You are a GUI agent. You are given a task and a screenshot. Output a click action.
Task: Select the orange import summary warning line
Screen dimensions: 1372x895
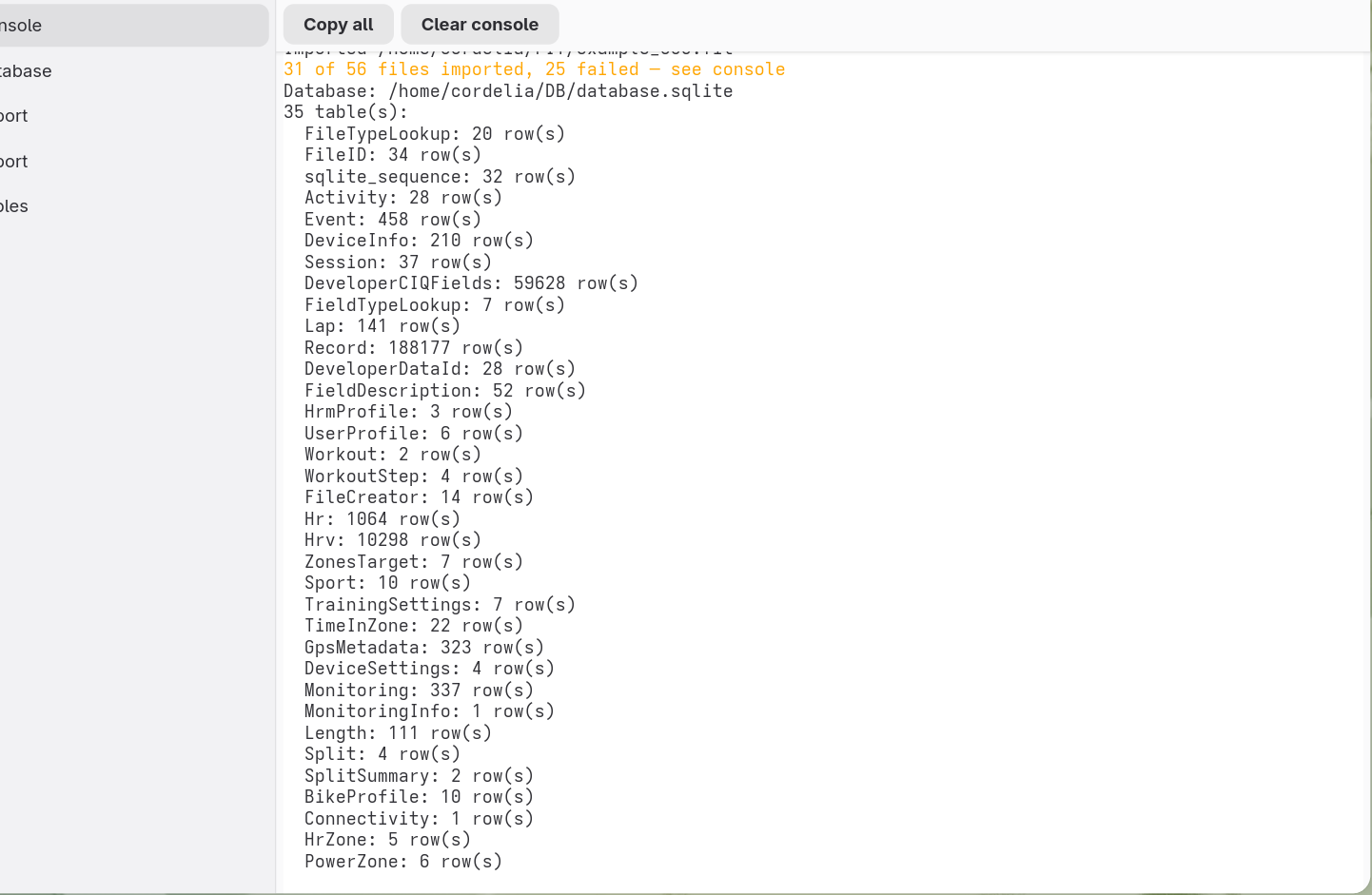(x=535, y=69)
